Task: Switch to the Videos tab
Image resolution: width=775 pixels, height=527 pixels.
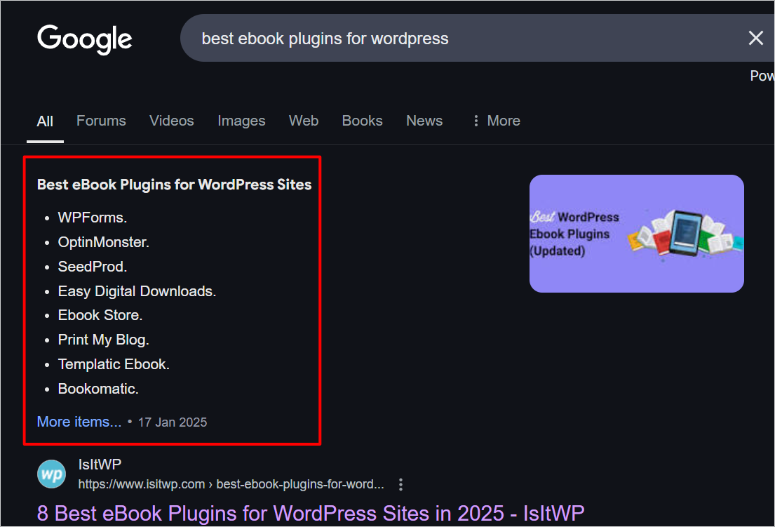Action: click(x=171, y=121)
